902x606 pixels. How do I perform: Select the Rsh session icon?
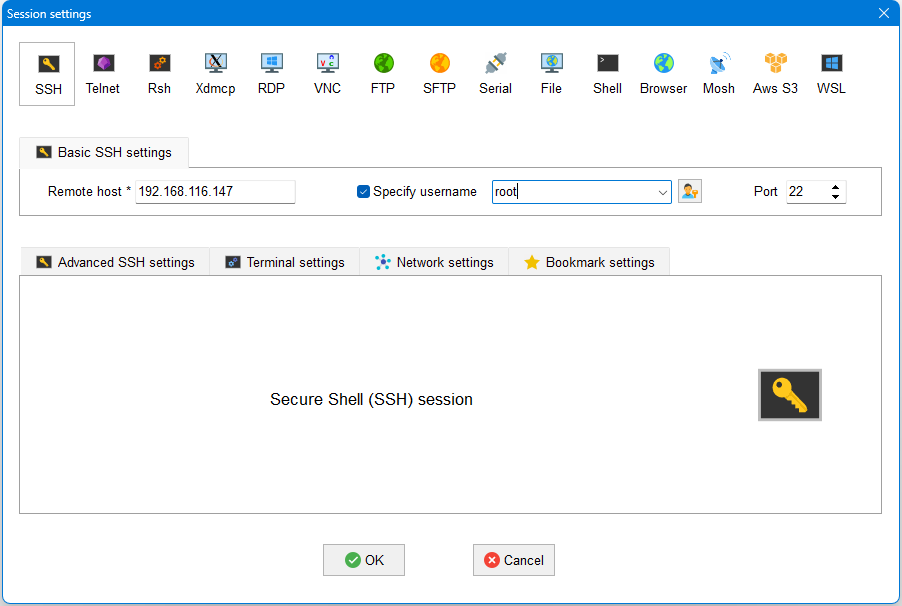tap(159, 74)
